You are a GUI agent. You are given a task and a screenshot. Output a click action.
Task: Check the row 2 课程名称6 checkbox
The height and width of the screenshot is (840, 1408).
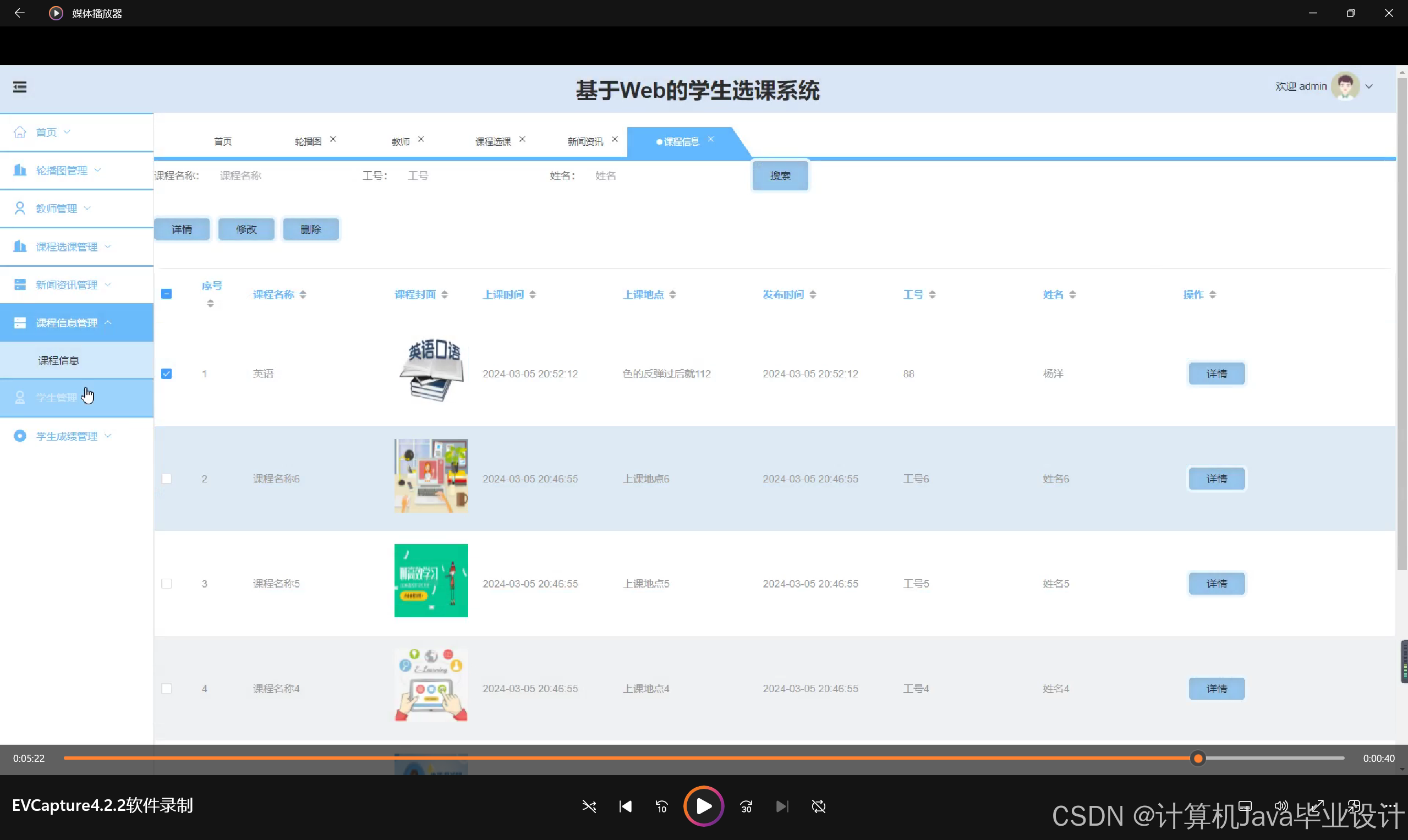pos(167,479)
